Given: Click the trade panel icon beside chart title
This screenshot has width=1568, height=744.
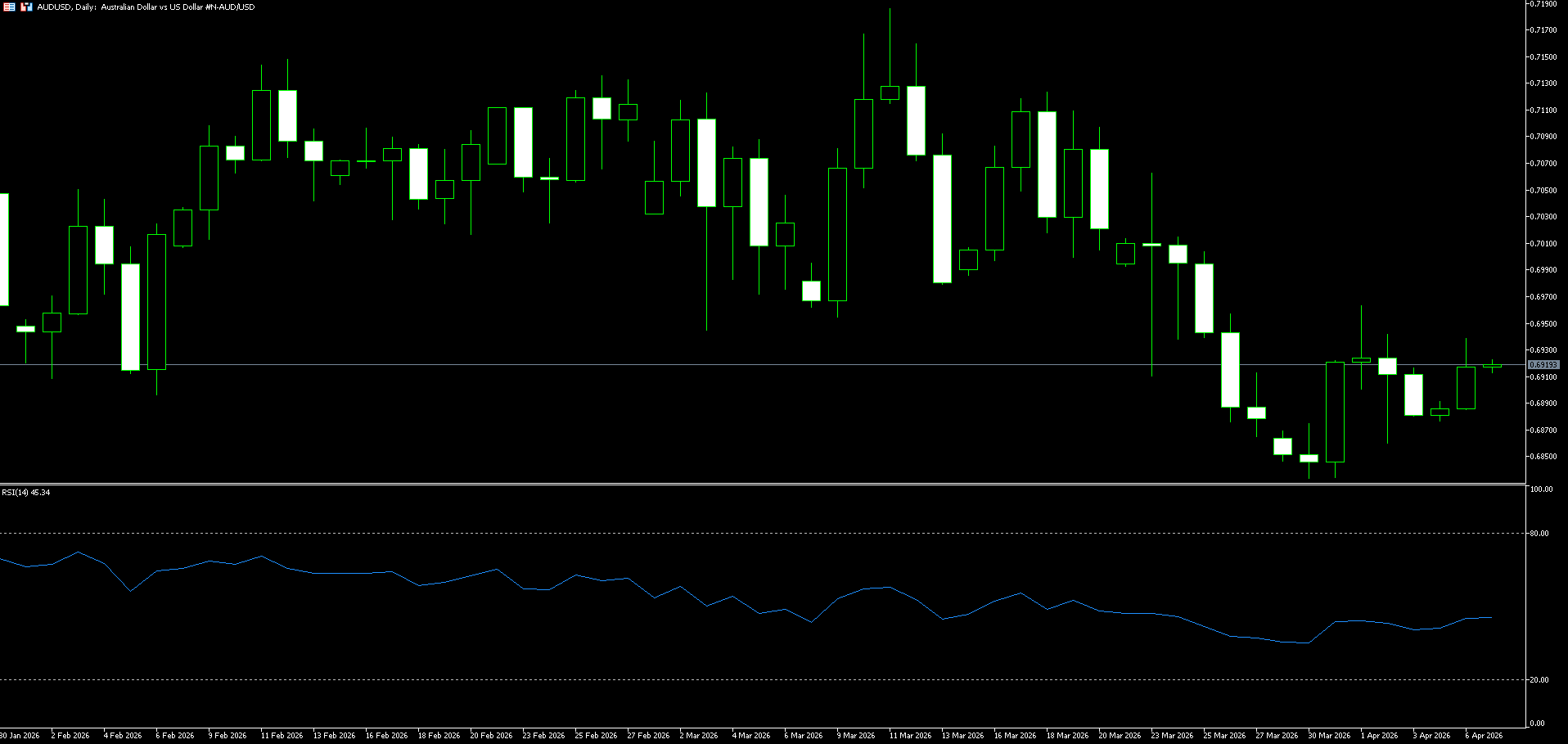Looking at the screenshot, I should (x=26, y=7).
